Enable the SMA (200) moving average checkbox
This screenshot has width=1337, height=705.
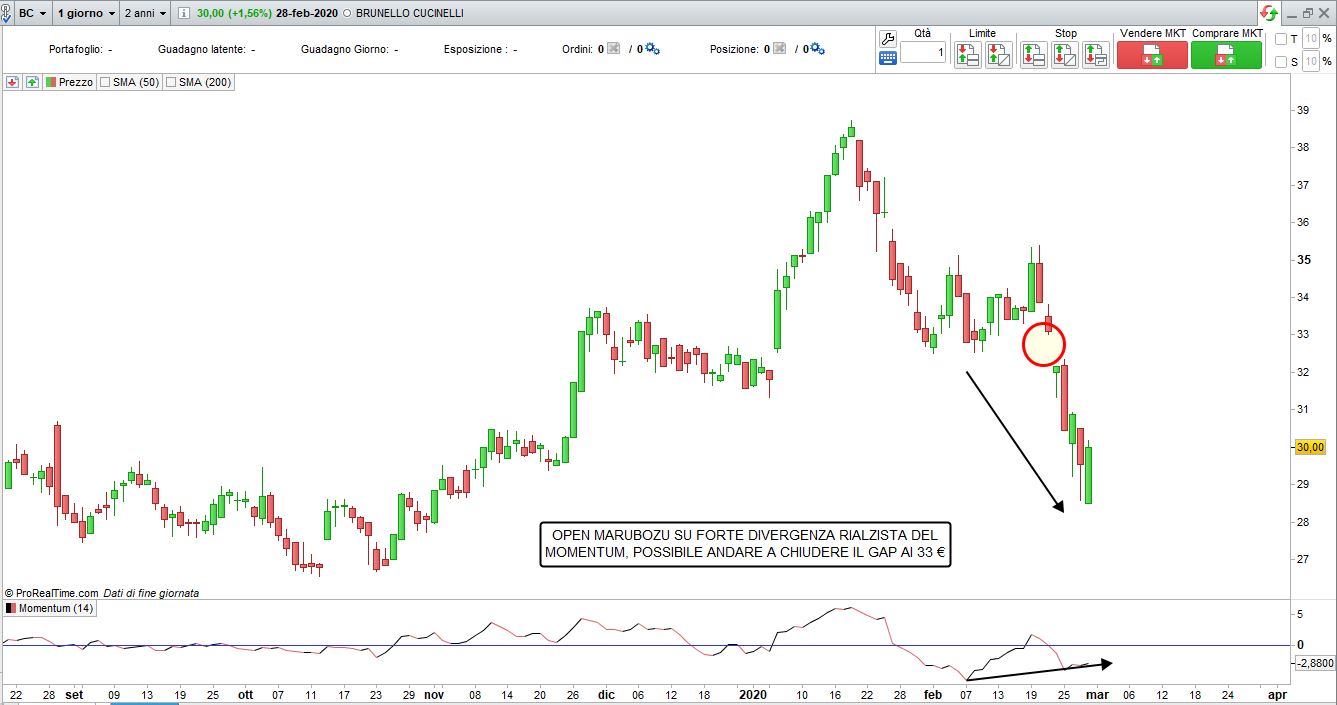170,82
